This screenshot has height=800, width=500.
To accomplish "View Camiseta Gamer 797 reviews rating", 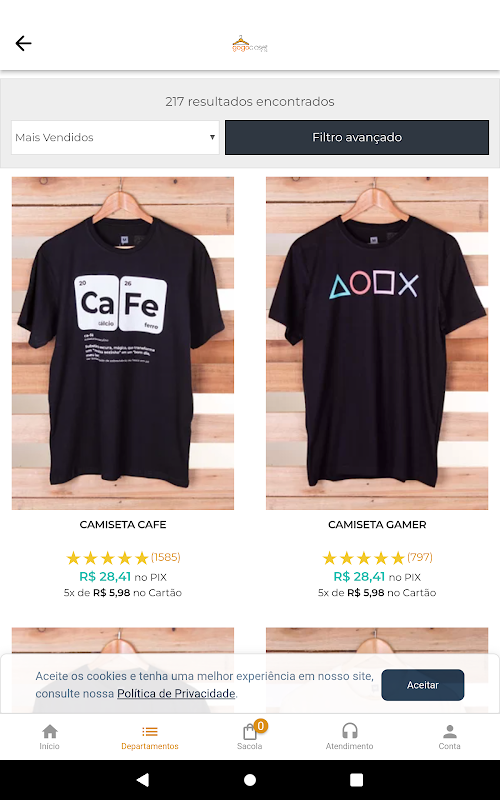I will [377, 558].
